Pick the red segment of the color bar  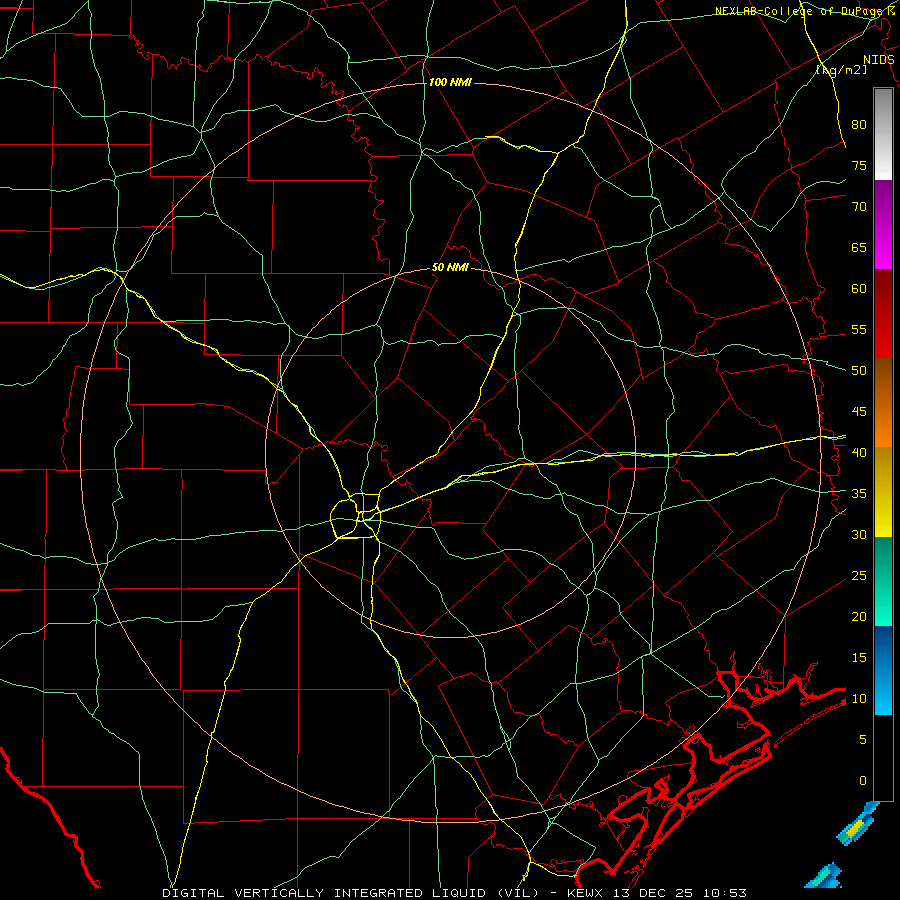(883, 313)
